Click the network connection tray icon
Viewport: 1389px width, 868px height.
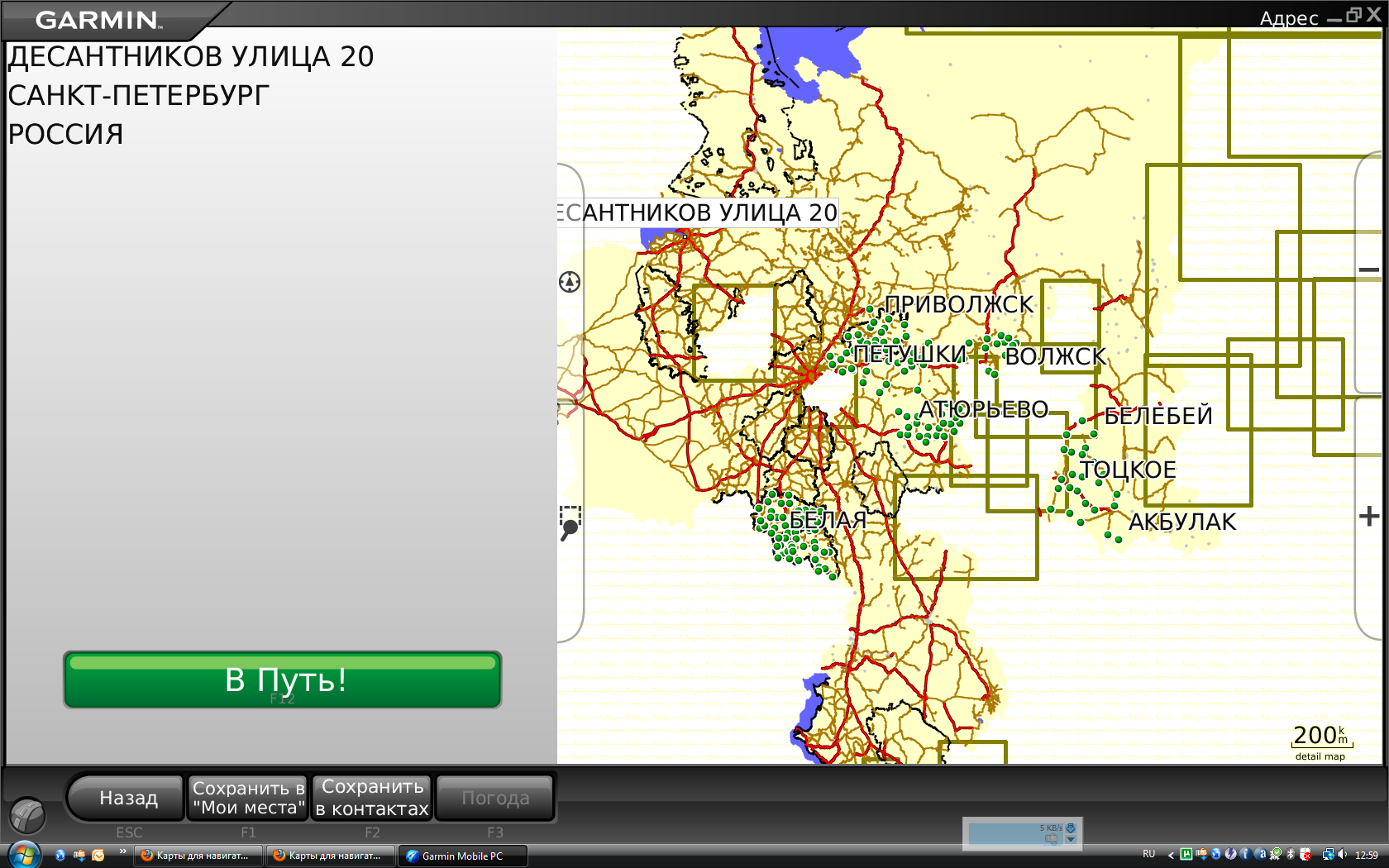click(x=1328, y=854)
